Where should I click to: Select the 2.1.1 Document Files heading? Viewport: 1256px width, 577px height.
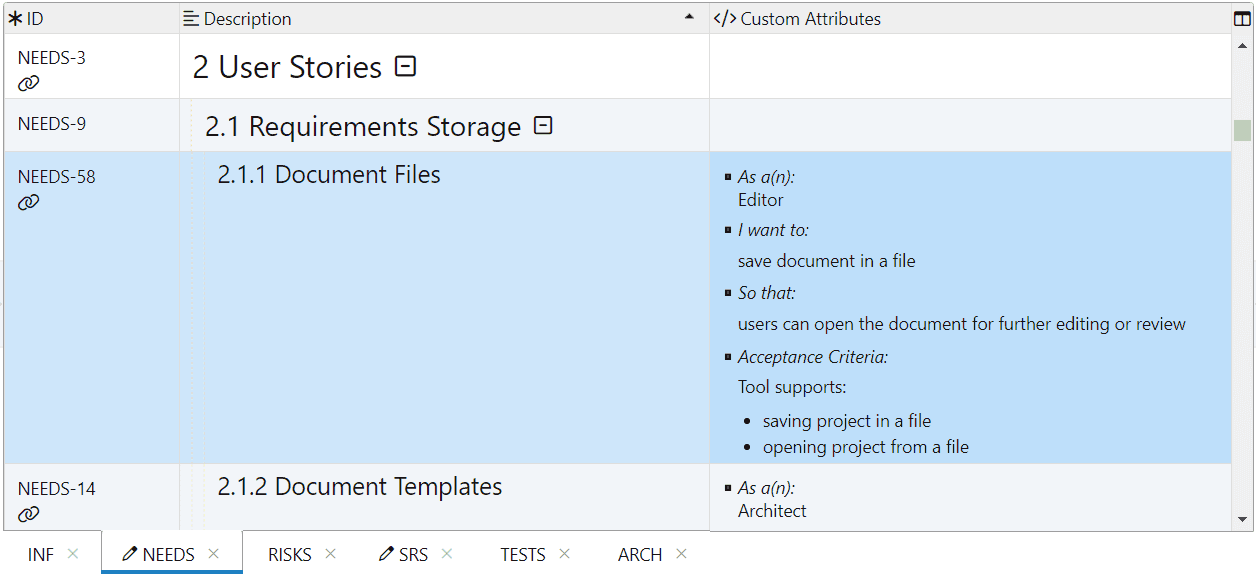pos(329,175)
